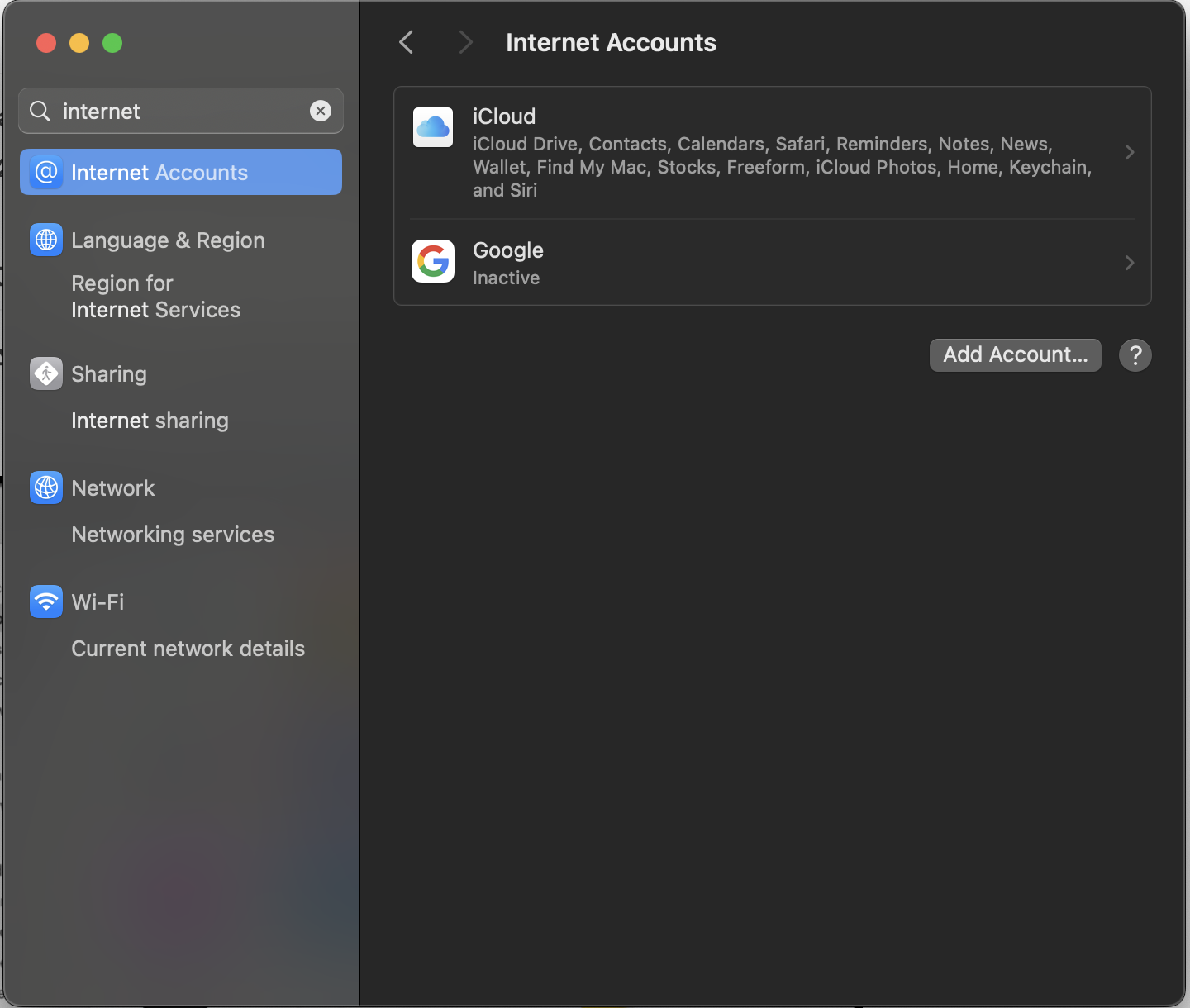Clear the search field with X button
Screen dimensions: 1190x1008
(321, 111)
